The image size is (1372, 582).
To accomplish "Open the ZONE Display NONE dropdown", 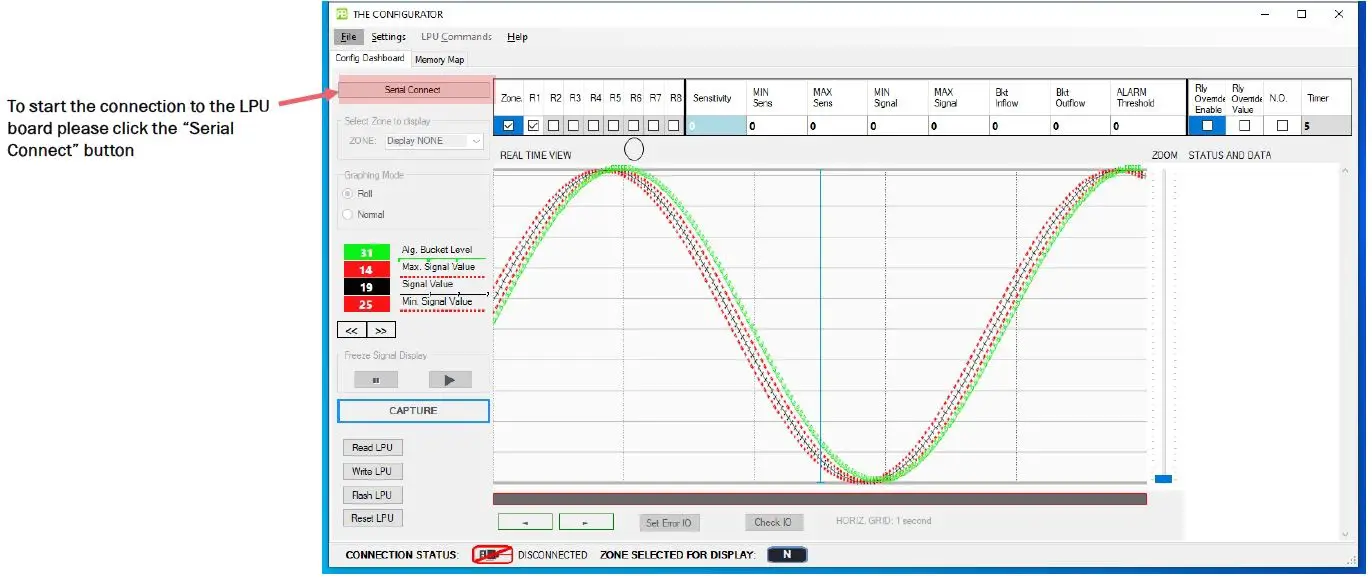I will (433, 140).
